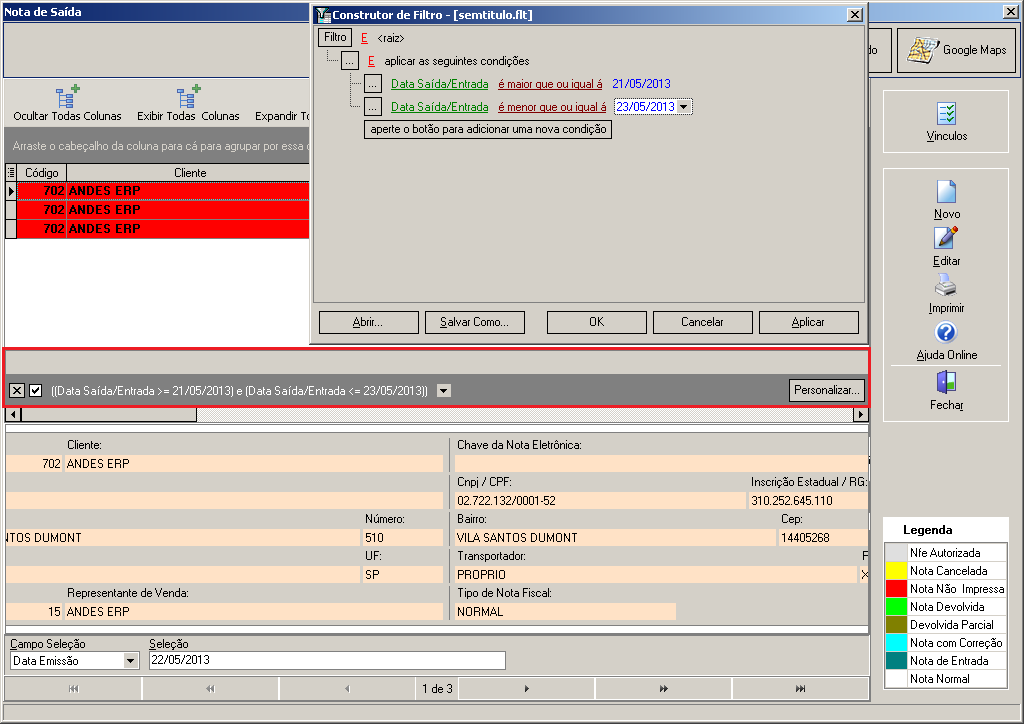Click the Exibir Todas Colunas icon
The width and height of the screenshot is (1027, 726).
pyautogui.click(x=188, y=96)
